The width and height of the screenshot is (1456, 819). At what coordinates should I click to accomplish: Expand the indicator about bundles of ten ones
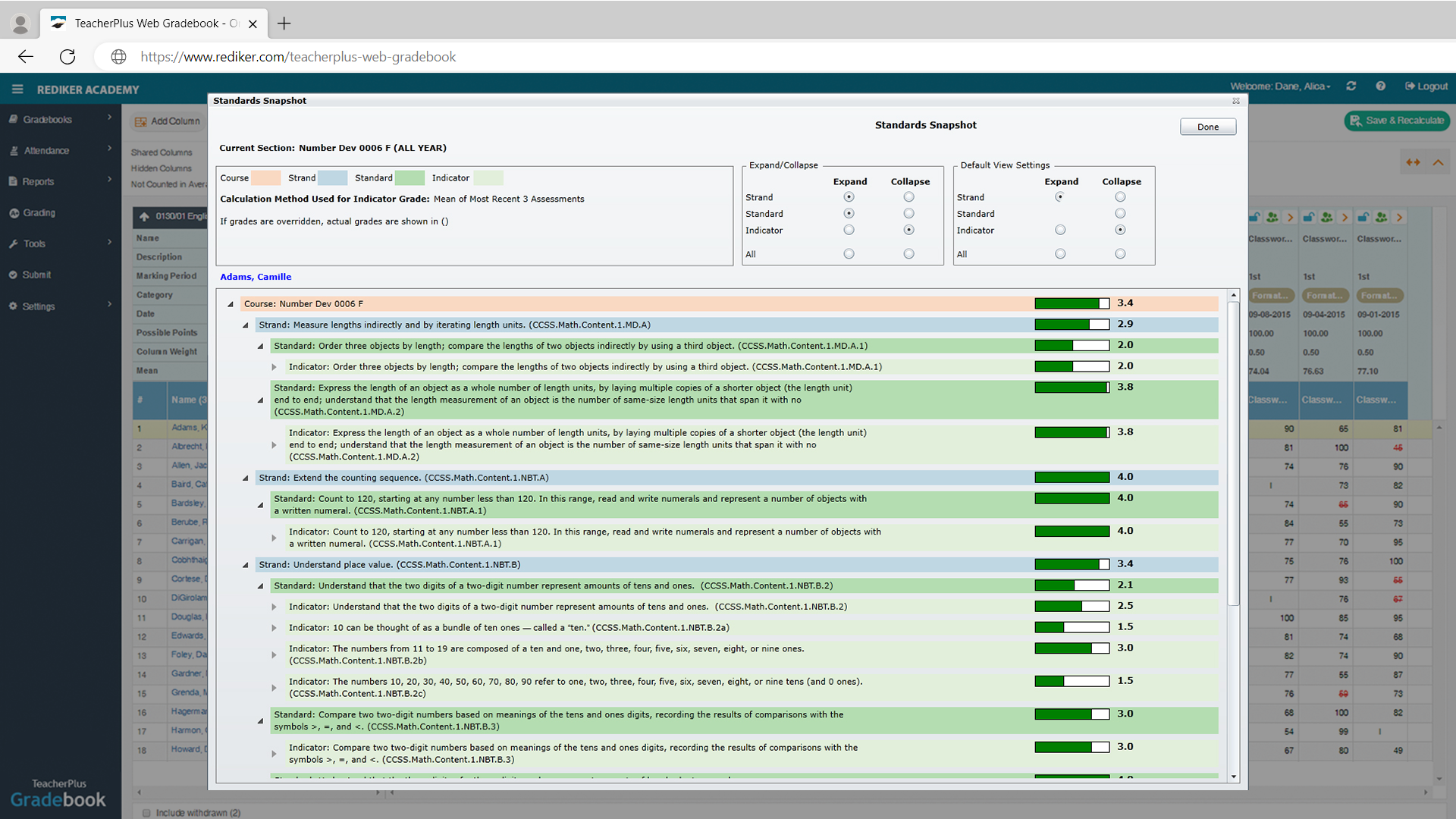[x=274, y=627]
